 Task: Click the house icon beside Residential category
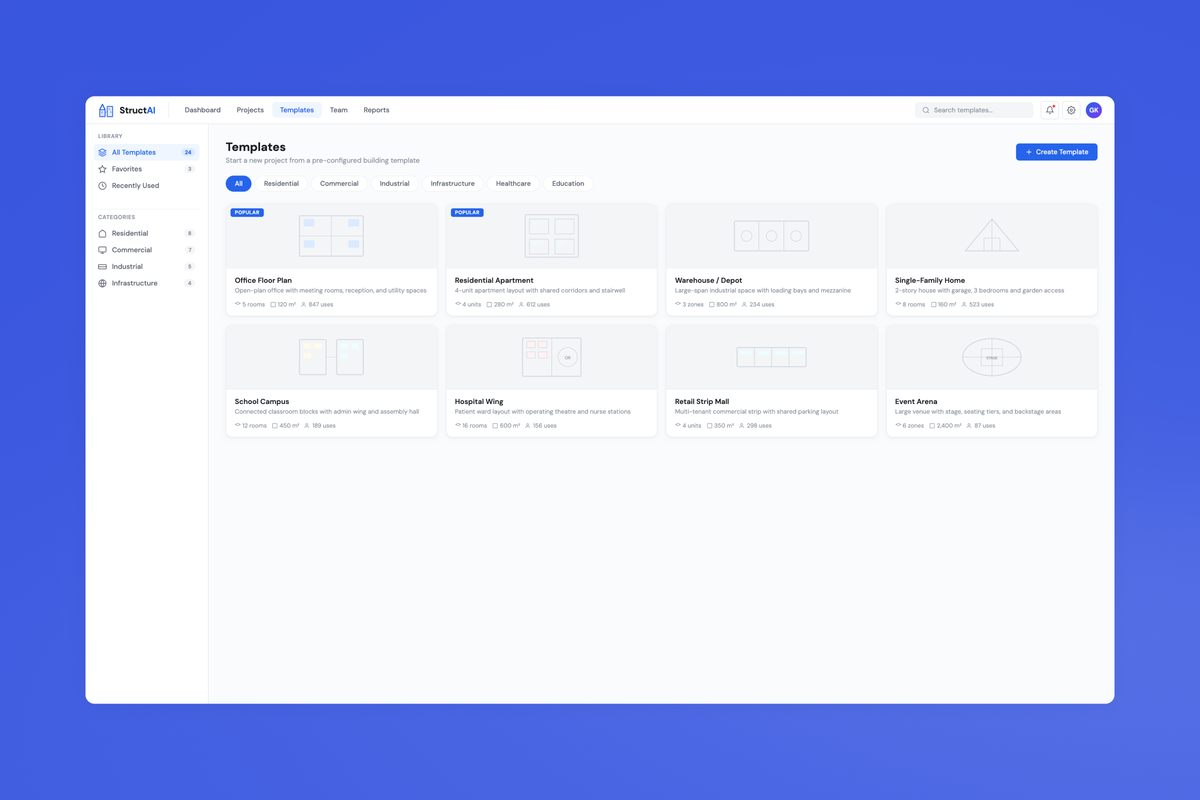(103, 232)
